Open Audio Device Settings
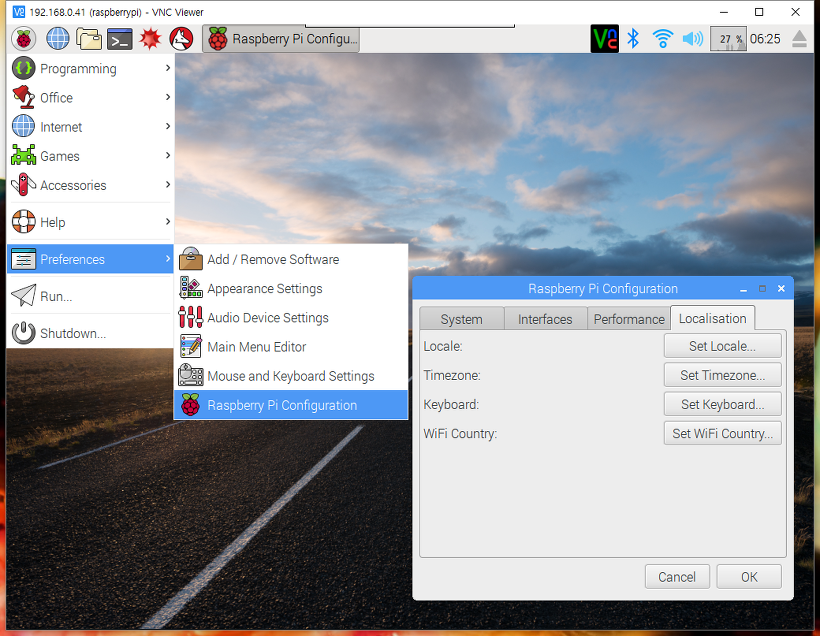The height and width of the screenshot is (636, 820). tap(291, 317)
